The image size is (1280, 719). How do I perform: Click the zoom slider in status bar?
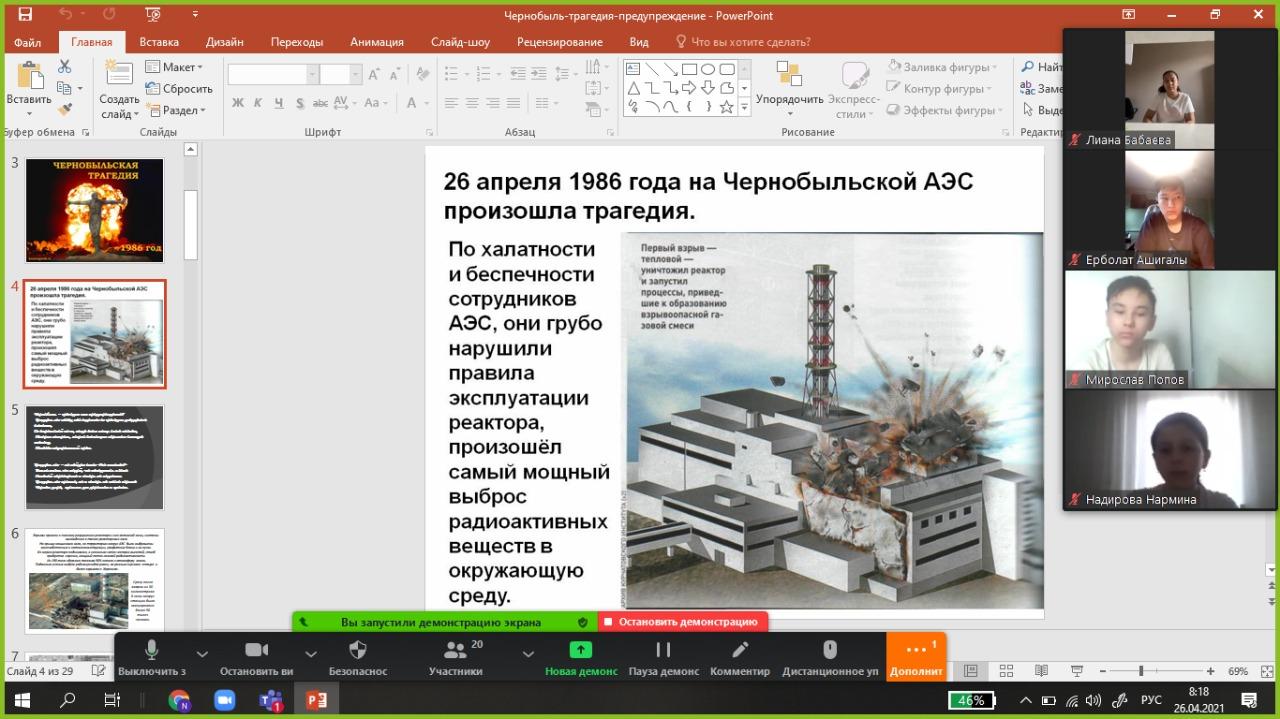(x=1141, y=671)
